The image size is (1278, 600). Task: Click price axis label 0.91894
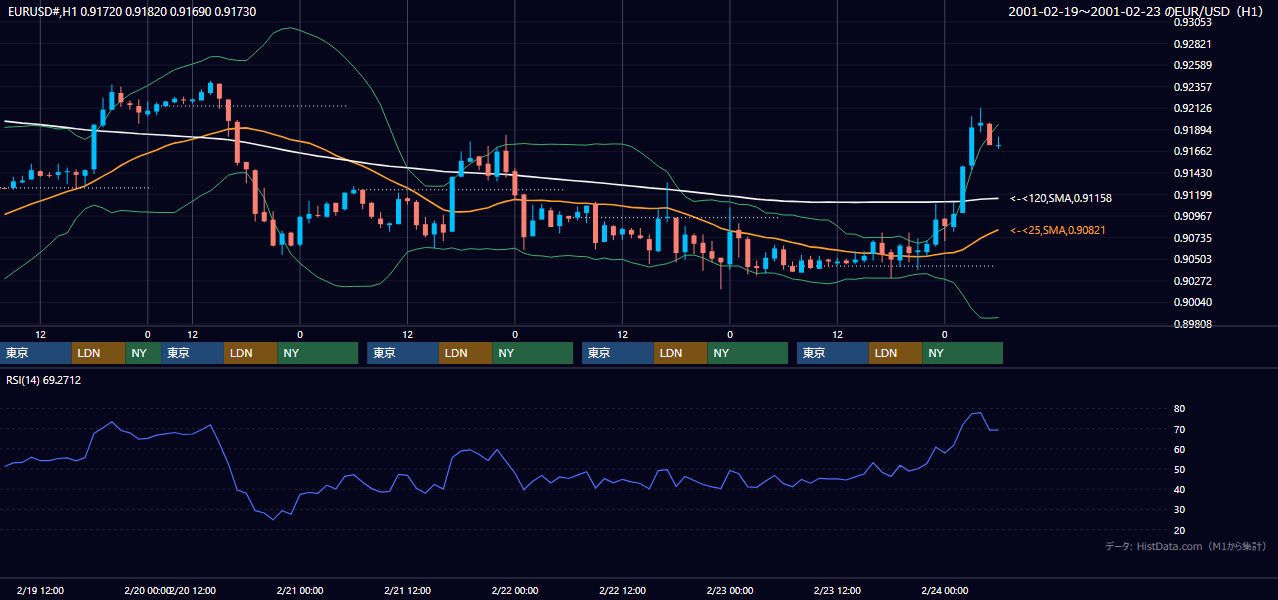pyautogui.click(x=1193, y=130)
